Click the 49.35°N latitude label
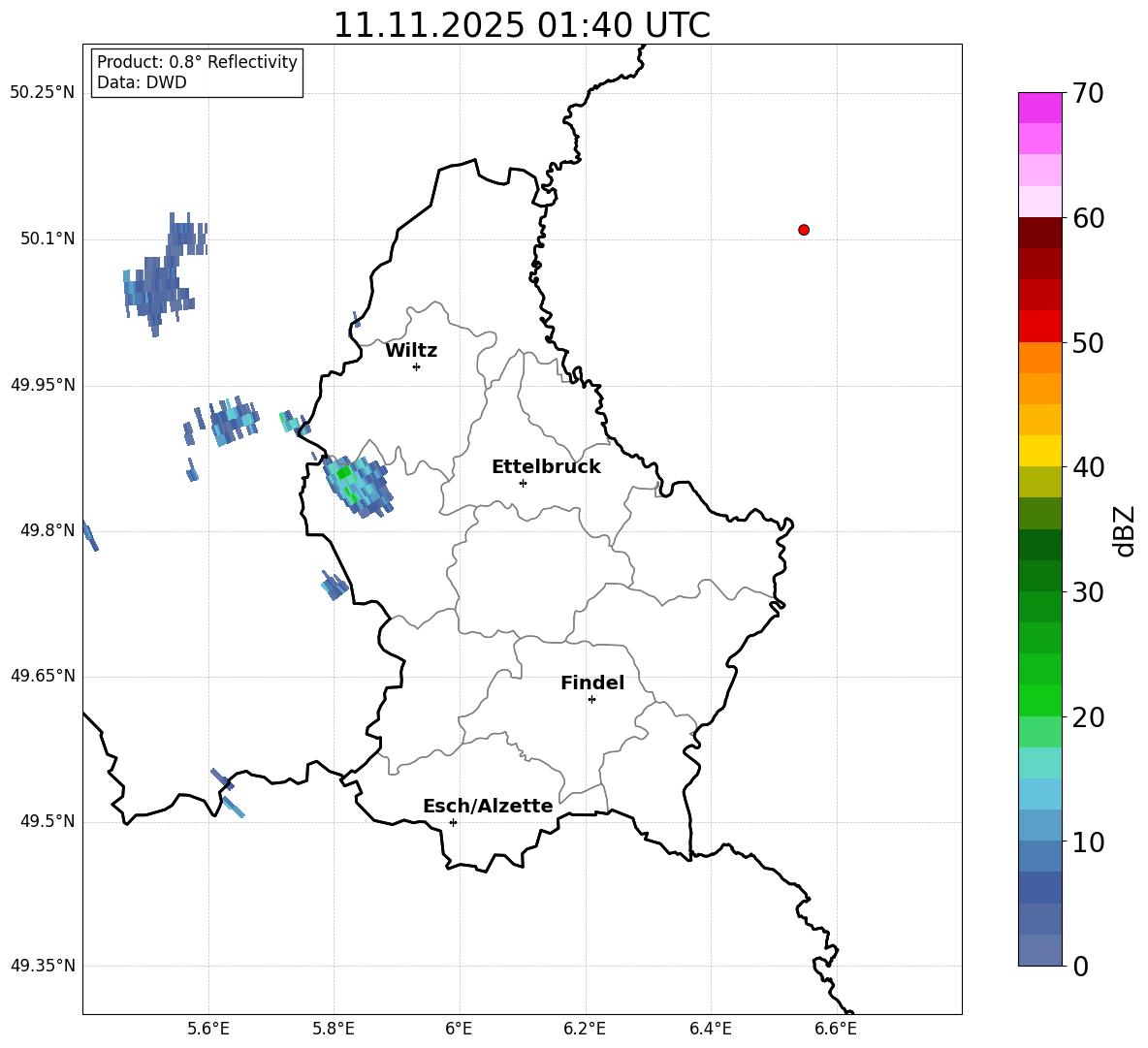1148x1048 pixels. [x=43, y=966]
